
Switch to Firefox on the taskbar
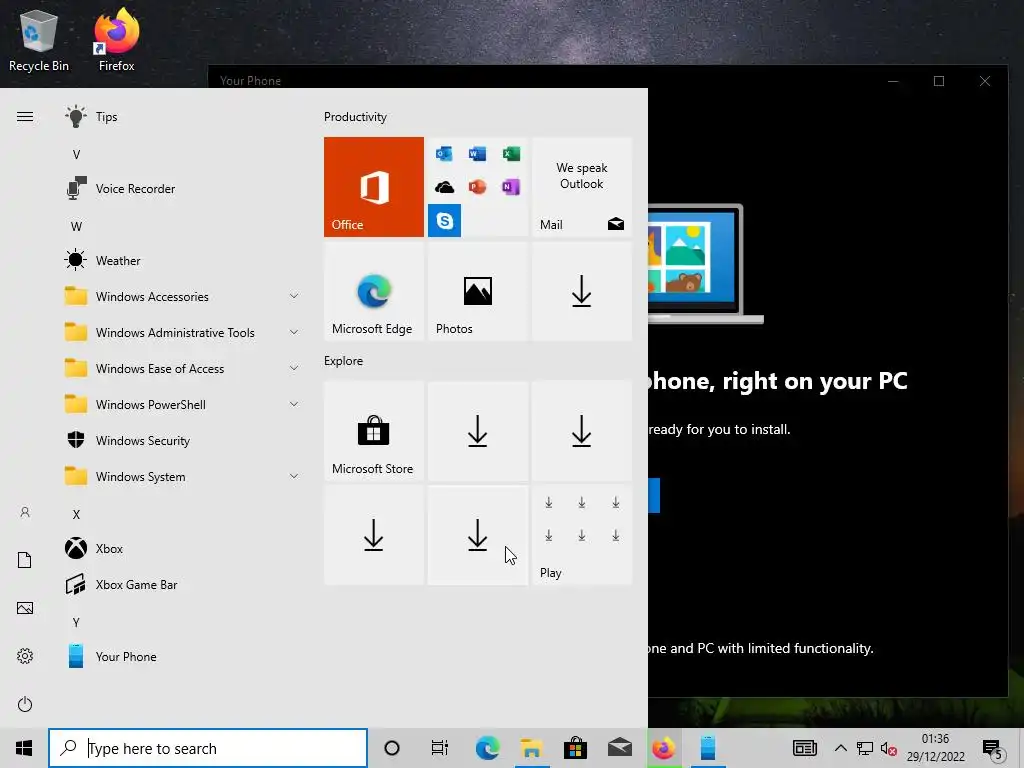[664, 748]
